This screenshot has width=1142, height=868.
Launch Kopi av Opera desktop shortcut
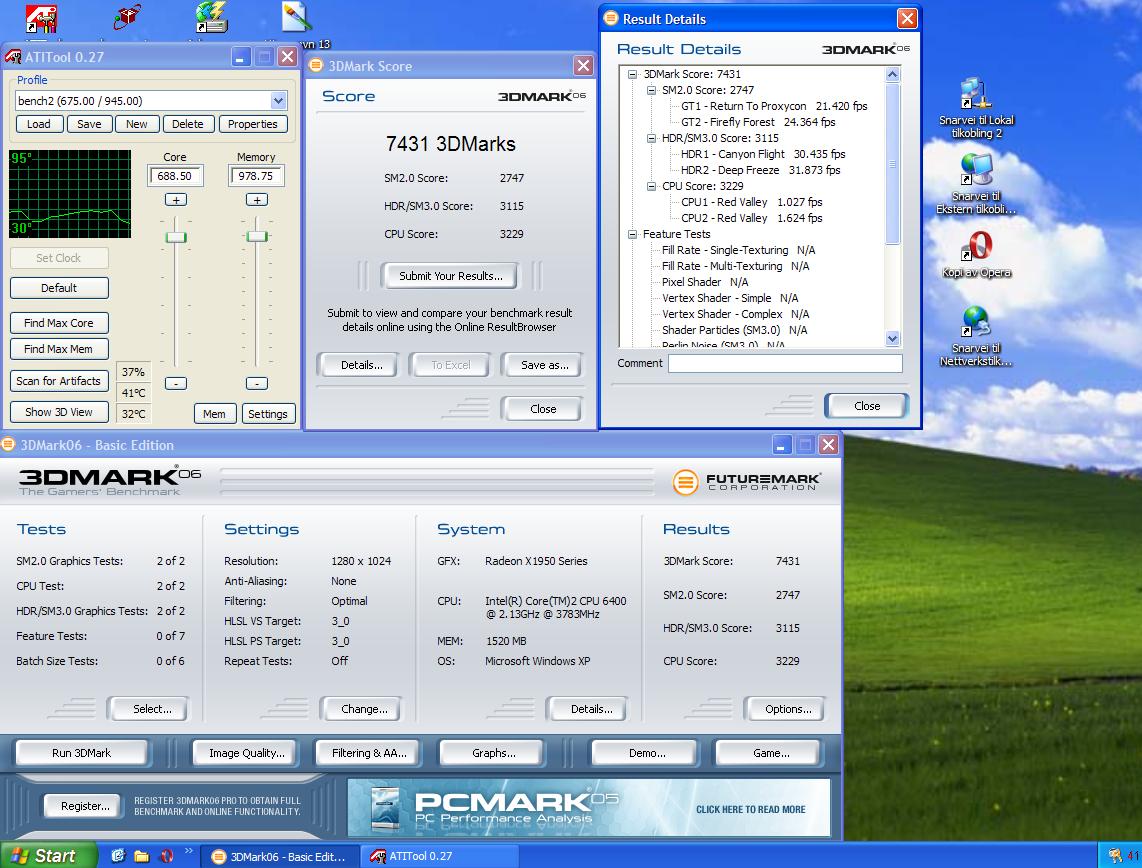pyautogui.click(x=977, y=255)
